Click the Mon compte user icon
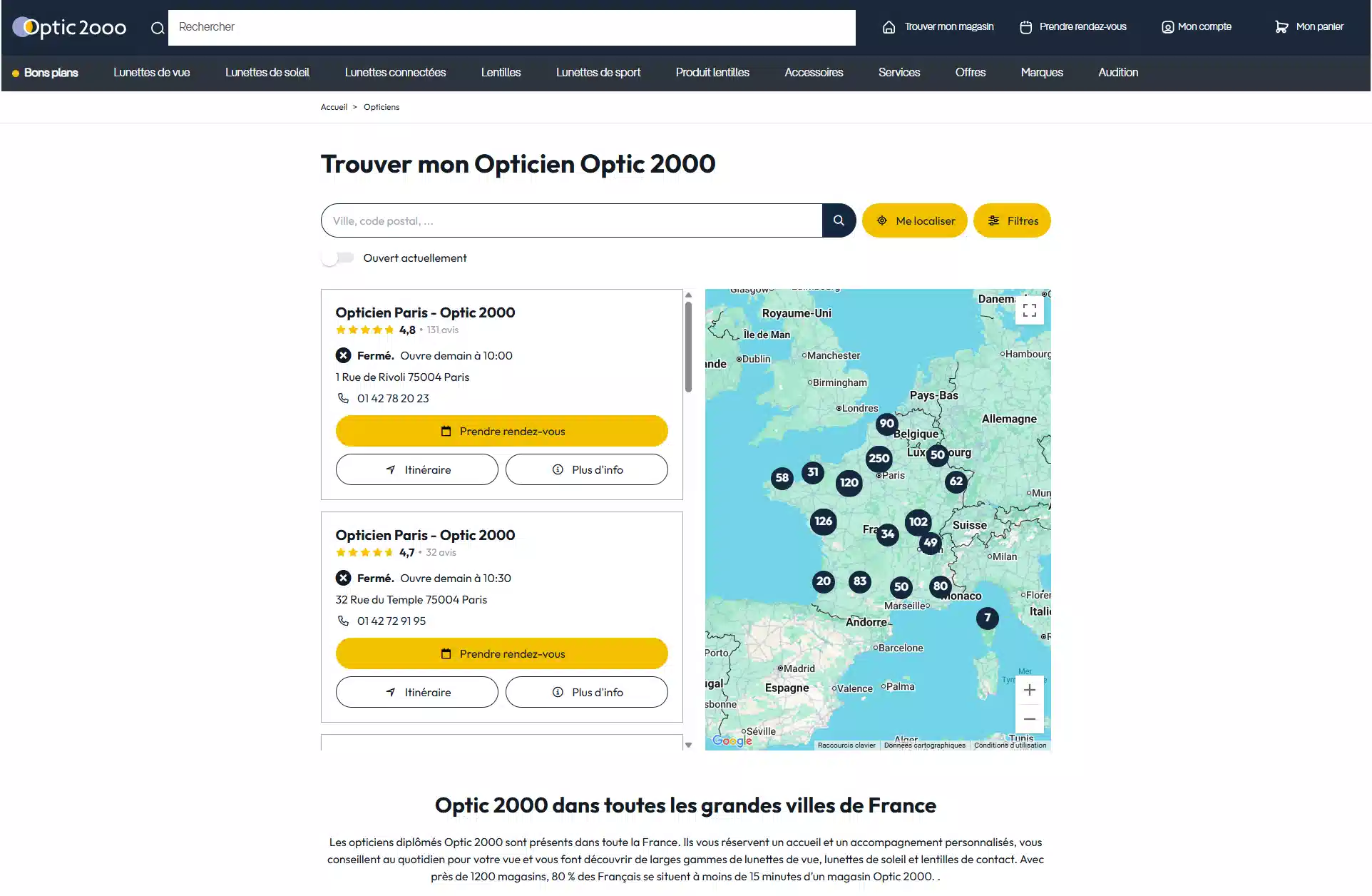 (1167, 27)
